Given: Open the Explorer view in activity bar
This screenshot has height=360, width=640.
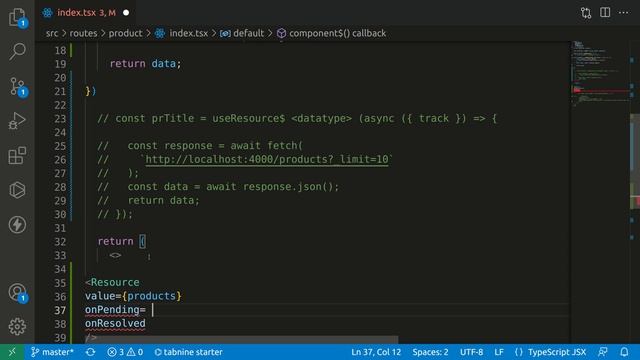Looking at the screenshot, I should pos(17,17).
